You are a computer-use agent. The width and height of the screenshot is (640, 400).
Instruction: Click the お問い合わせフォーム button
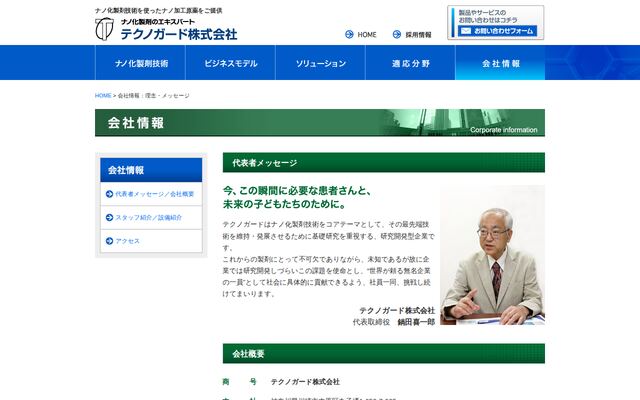coord(498,31)
